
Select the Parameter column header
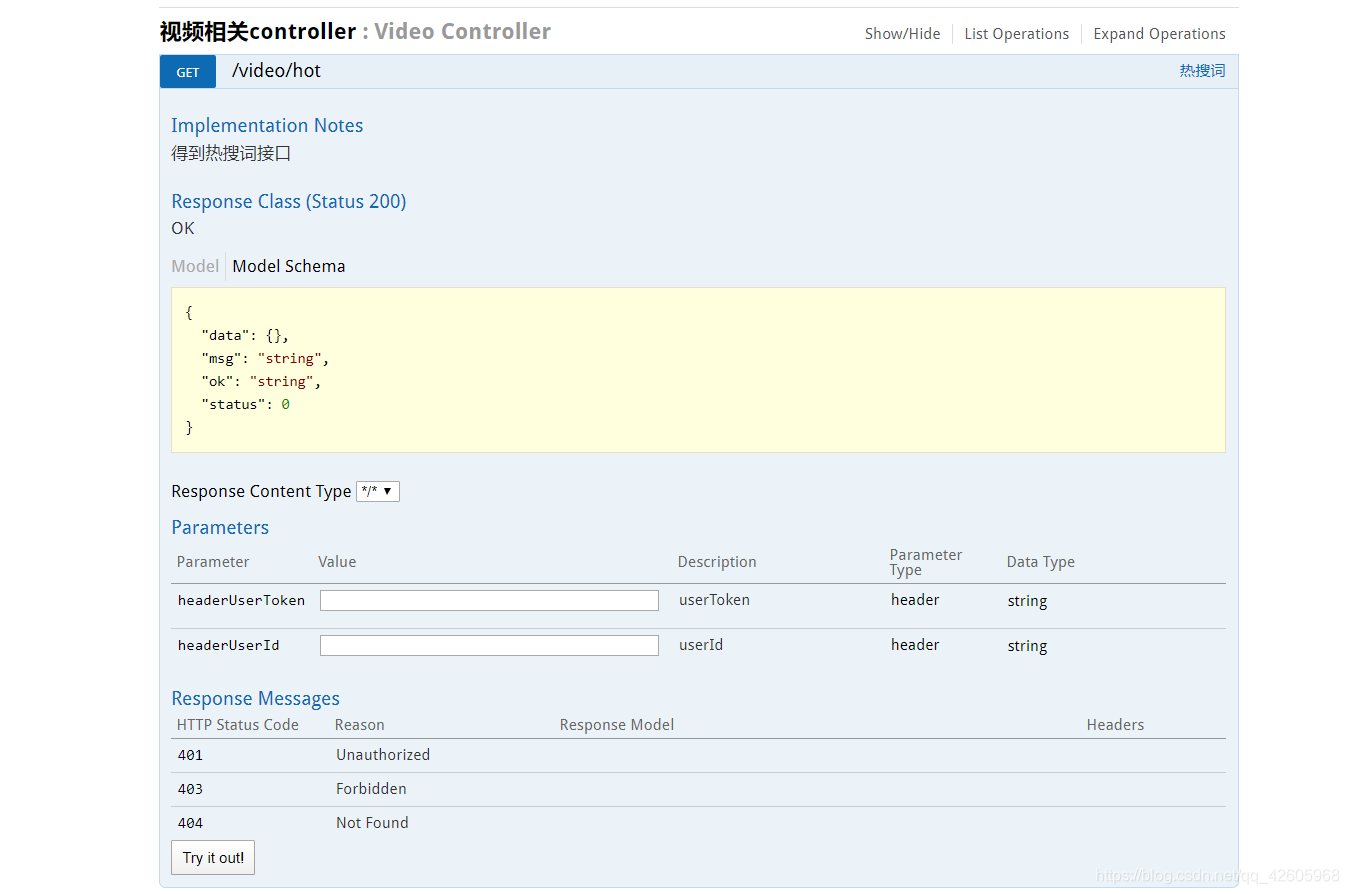213,562
